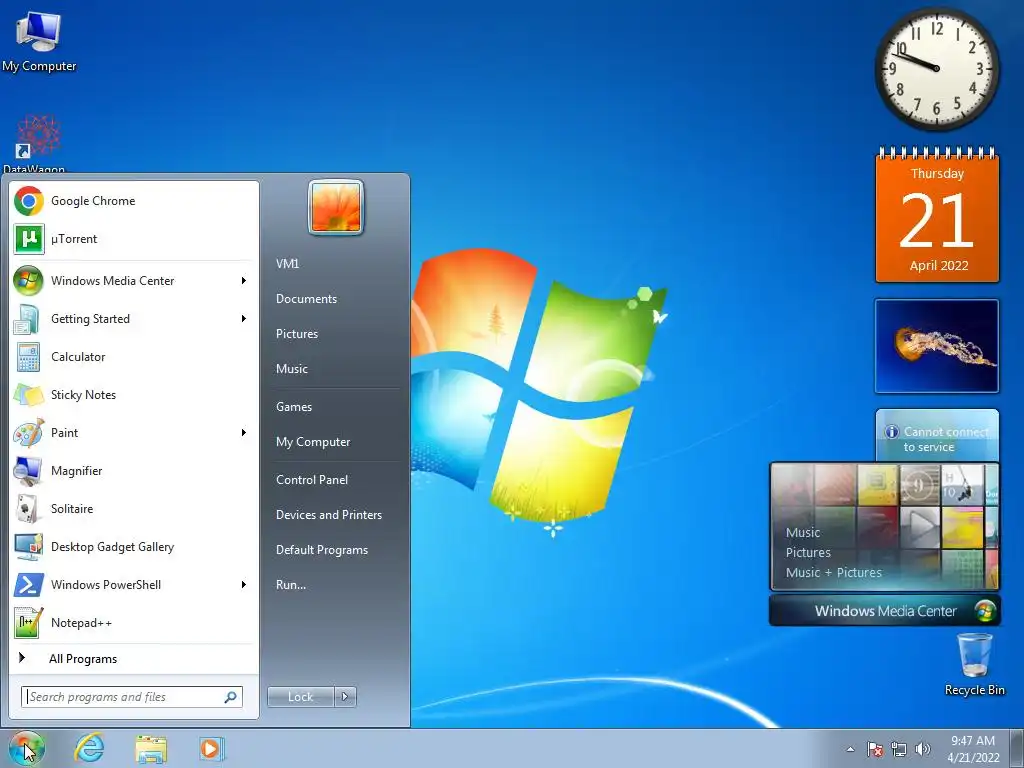Click the volume speaker tray icon
The height and width of the screenshot is (768, 1024).
(923, 749)
